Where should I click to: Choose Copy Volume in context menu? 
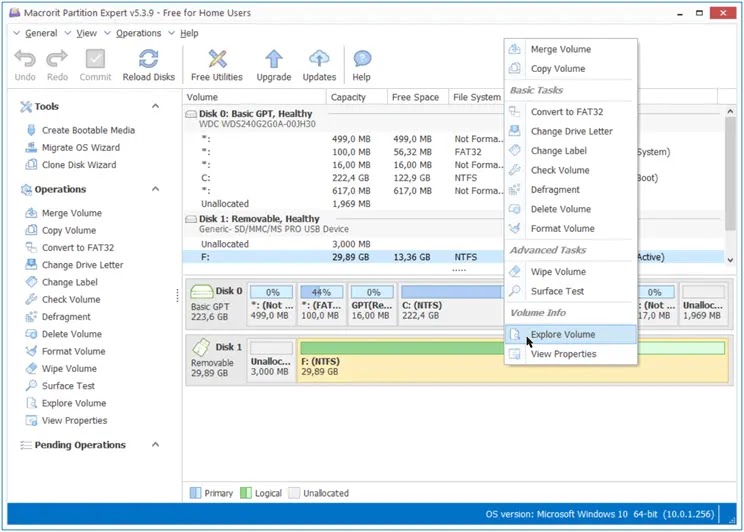click(x=571, y=69)
